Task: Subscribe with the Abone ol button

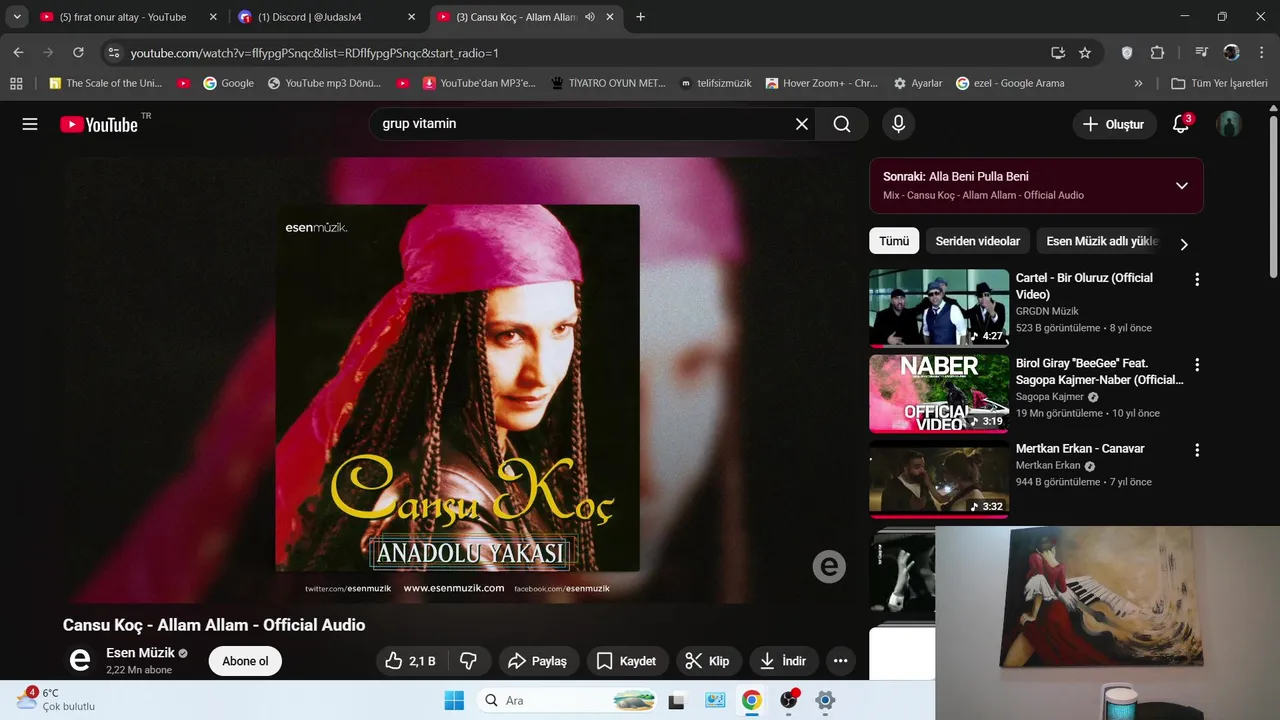Action: [x=245, y=661]
